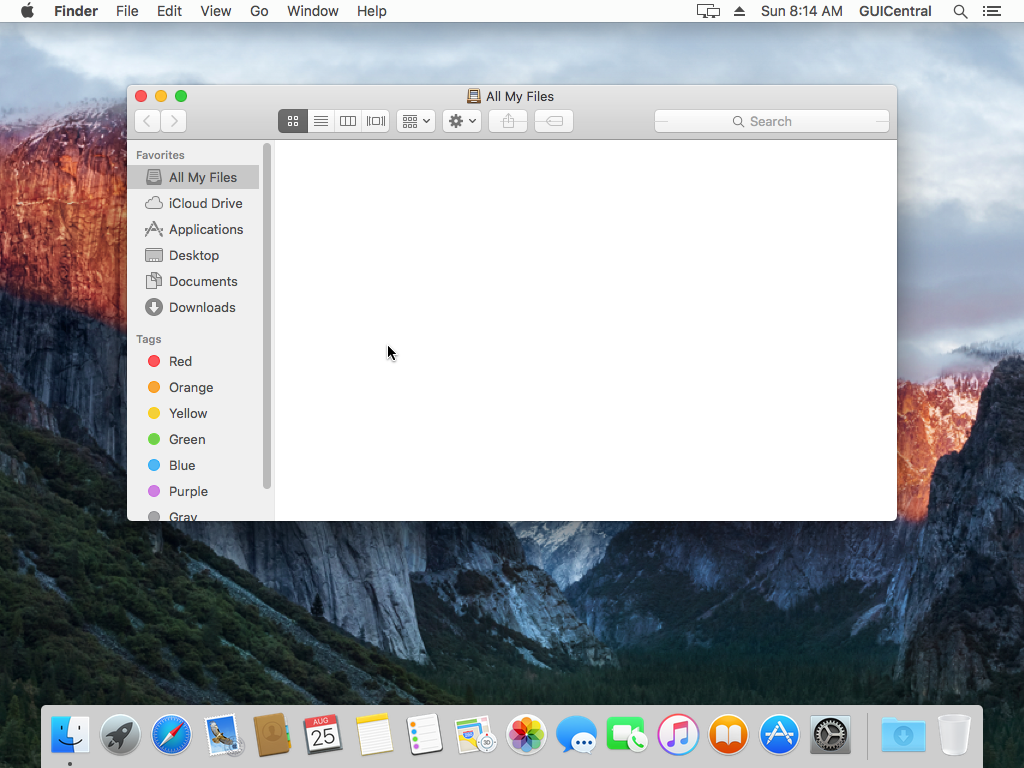The width and height of the screenshot is (1024, 768).
Task: Open iTunes from the Dock
Action: pyautogui.click(x=678, y=735)
